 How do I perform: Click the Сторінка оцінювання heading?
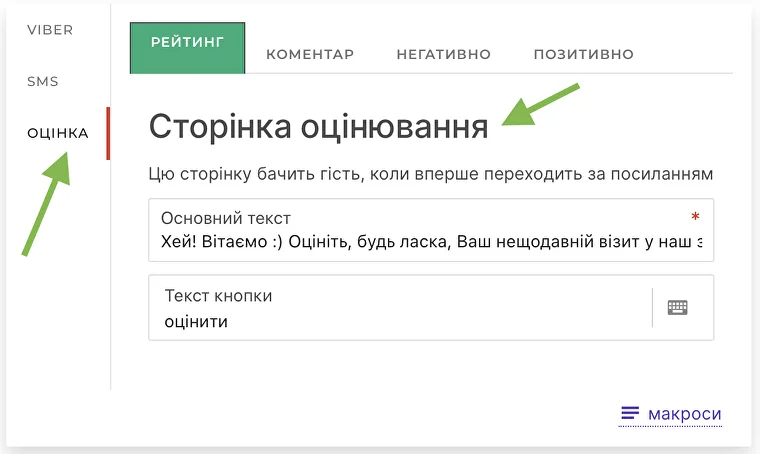318,127
